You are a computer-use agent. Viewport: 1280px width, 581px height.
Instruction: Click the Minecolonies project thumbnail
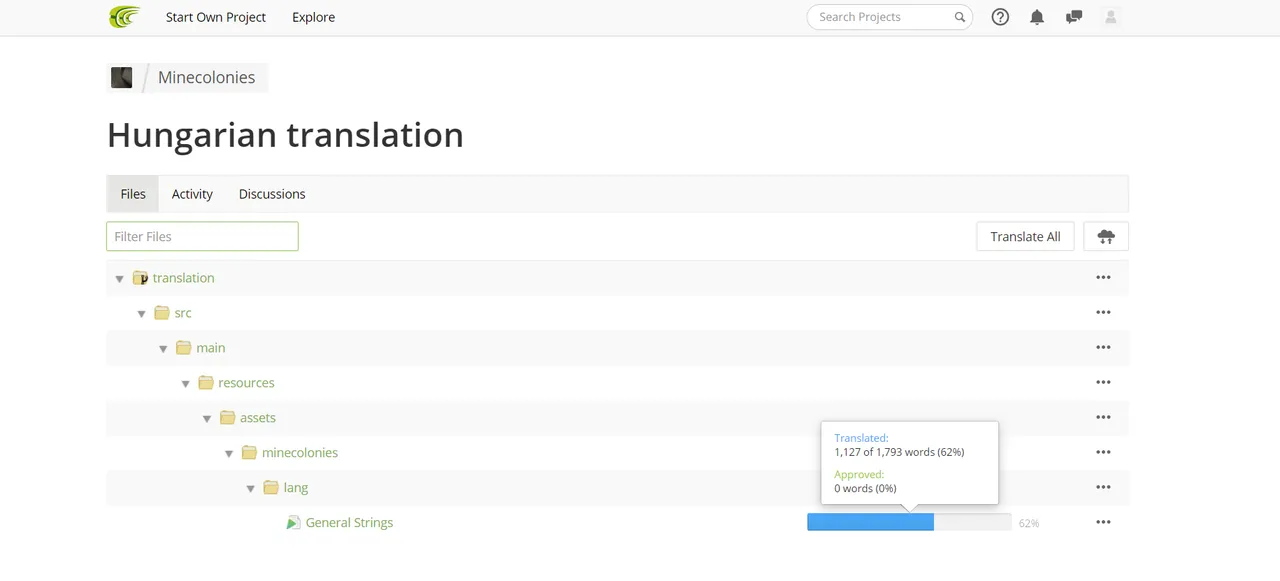pos(121,77)
